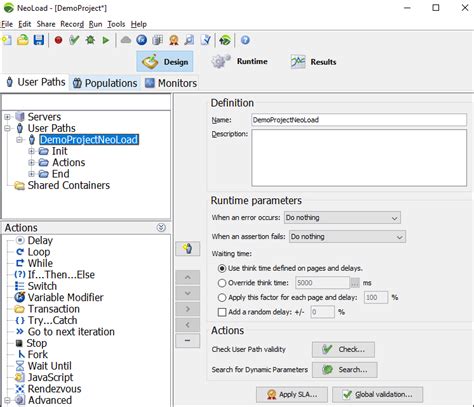Switch to the Populations tab
Image resolution: width=474 pixels, height=407 pixels.
(x=105, y=83)
